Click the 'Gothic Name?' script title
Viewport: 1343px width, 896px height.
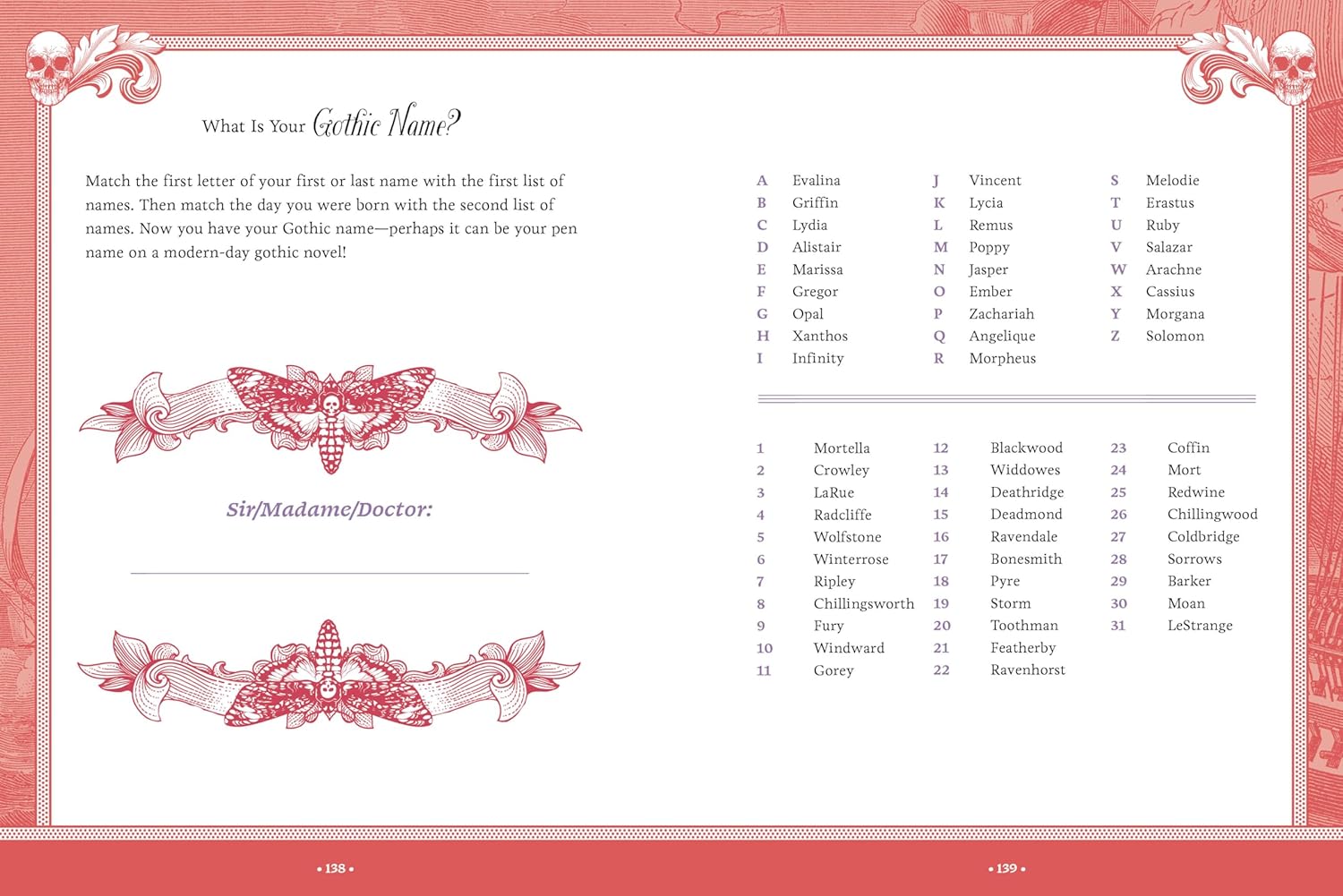pyautogui.click(x=386, y=123)
